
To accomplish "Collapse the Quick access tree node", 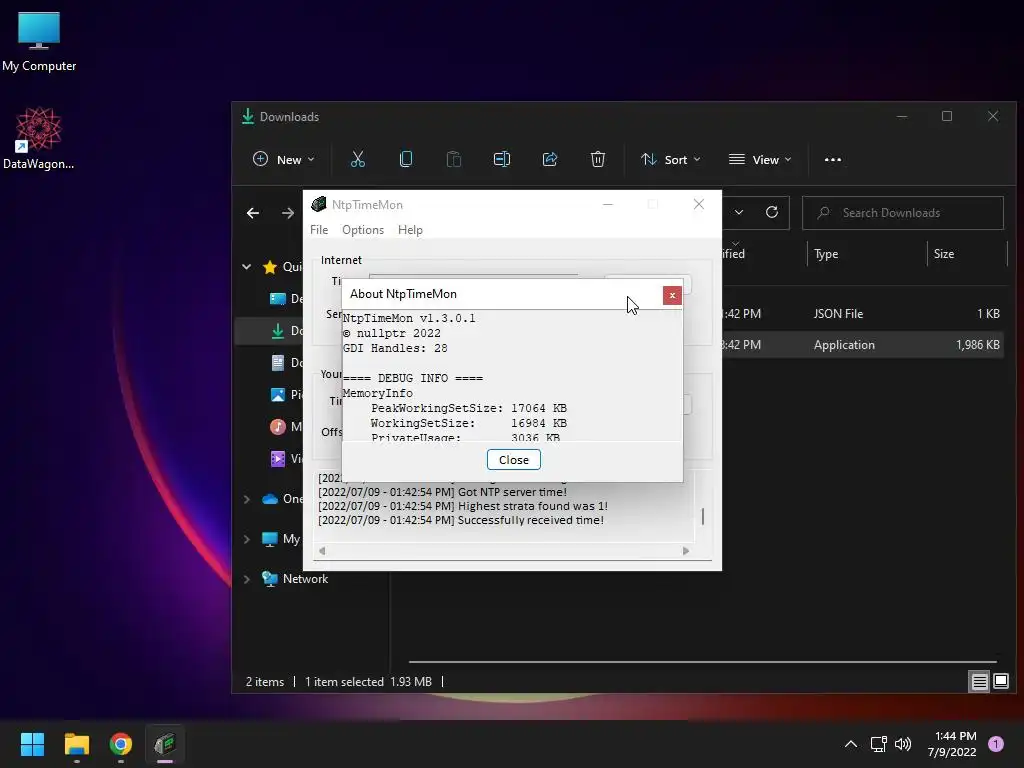I will point(247,266).
